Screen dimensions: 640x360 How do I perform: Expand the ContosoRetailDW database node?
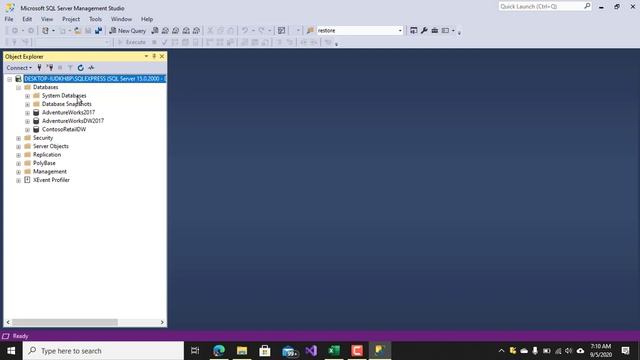(x=27, y=130)
